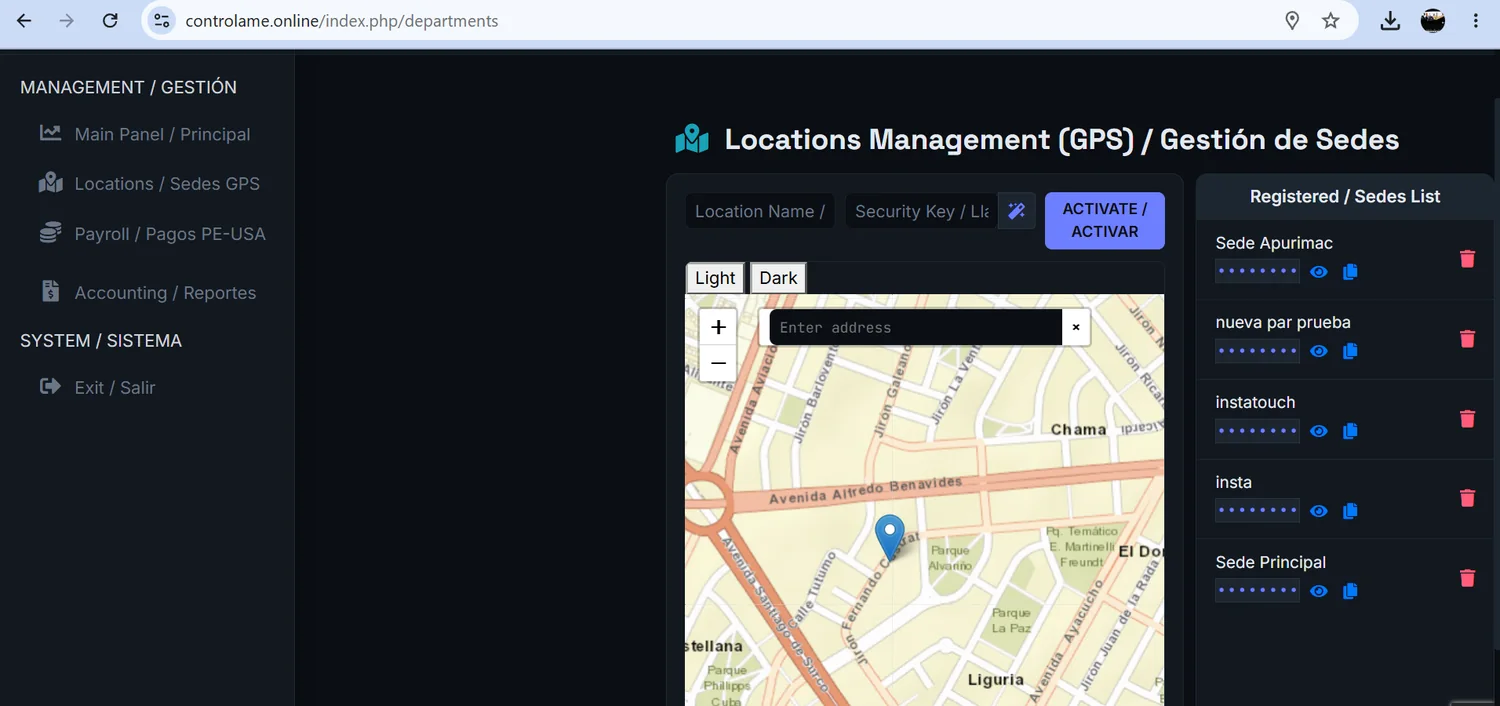
Task: Delete the insta location
Action: click(x=1467, y=498)
